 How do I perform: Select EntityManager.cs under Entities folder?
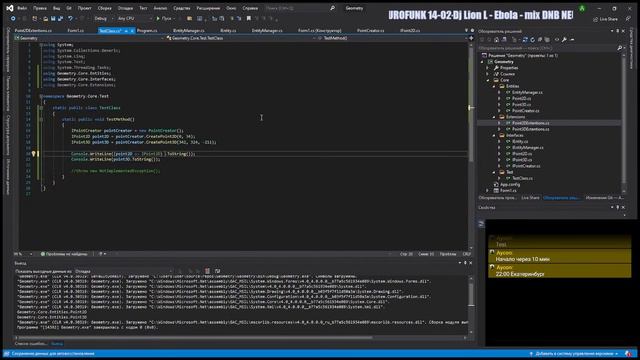click(527, 93)
